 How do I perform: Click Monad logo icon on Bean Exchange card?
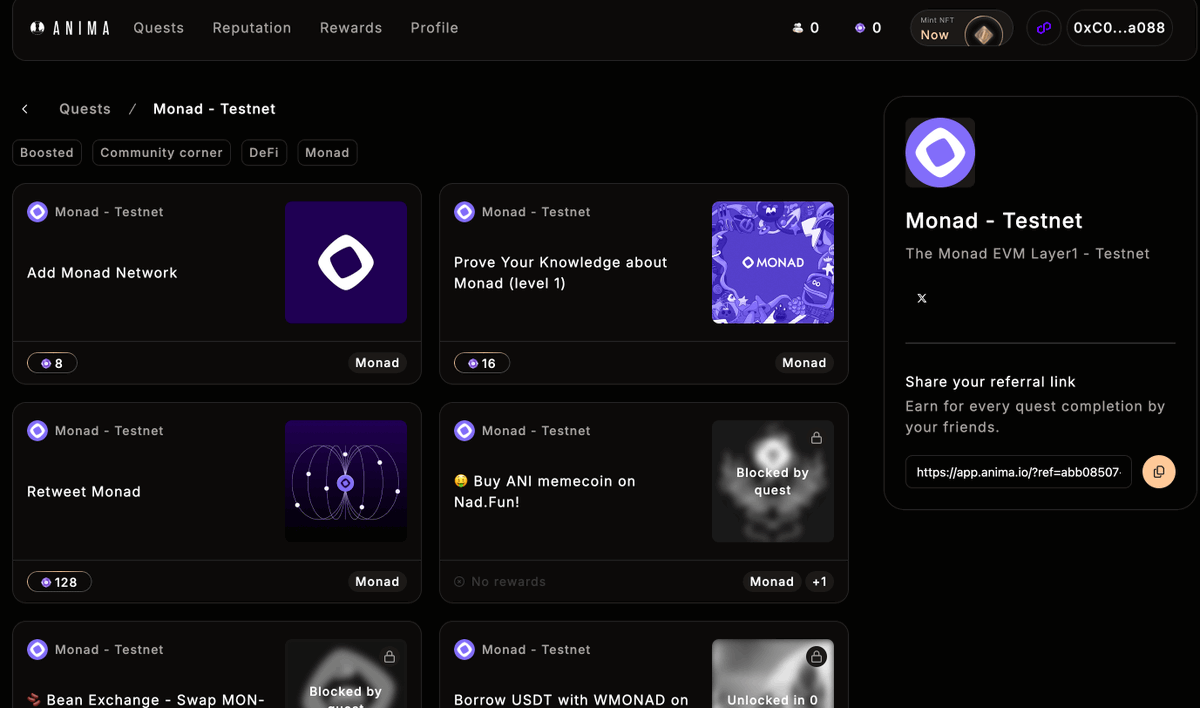coord(37,650)
